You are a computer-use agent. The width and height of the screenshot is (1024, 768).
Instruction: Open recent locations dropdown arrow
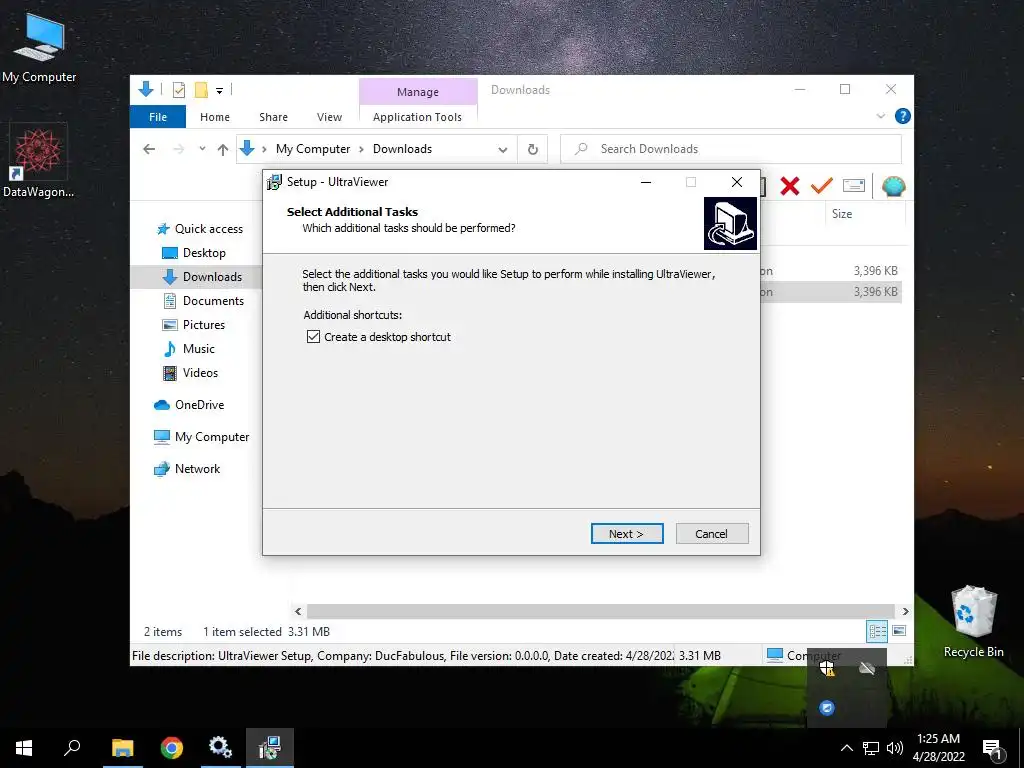pos(202,149)
